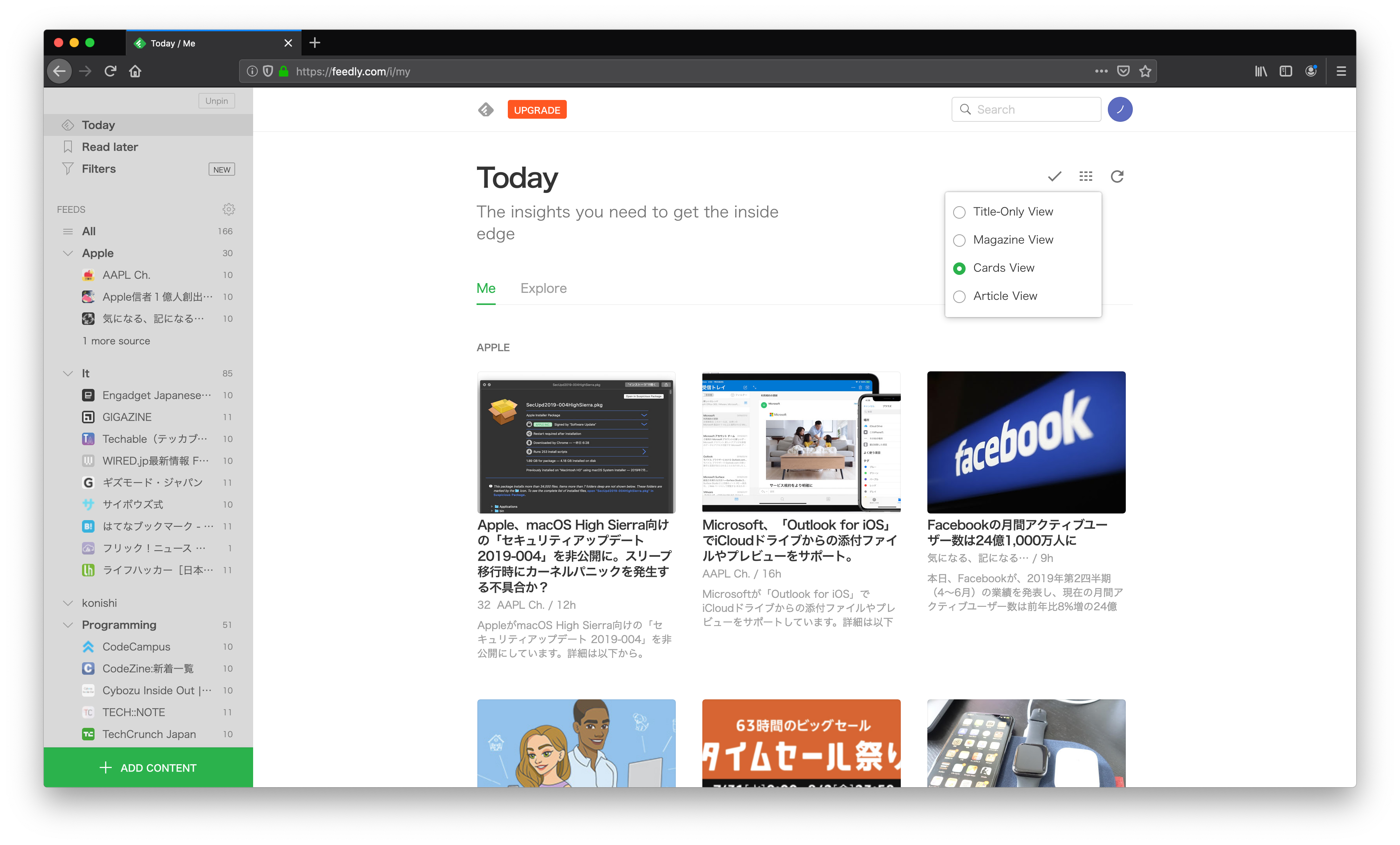
Task: Click the Feedly logo icon beside UPGRADE
Action: tap(486, 110)
